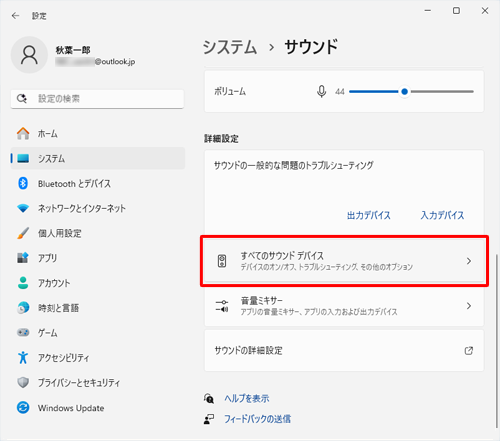This screenshot has width=500, height=441.
Task: Troubleshoot 入力デバイス link
Action: coord(442,215)
